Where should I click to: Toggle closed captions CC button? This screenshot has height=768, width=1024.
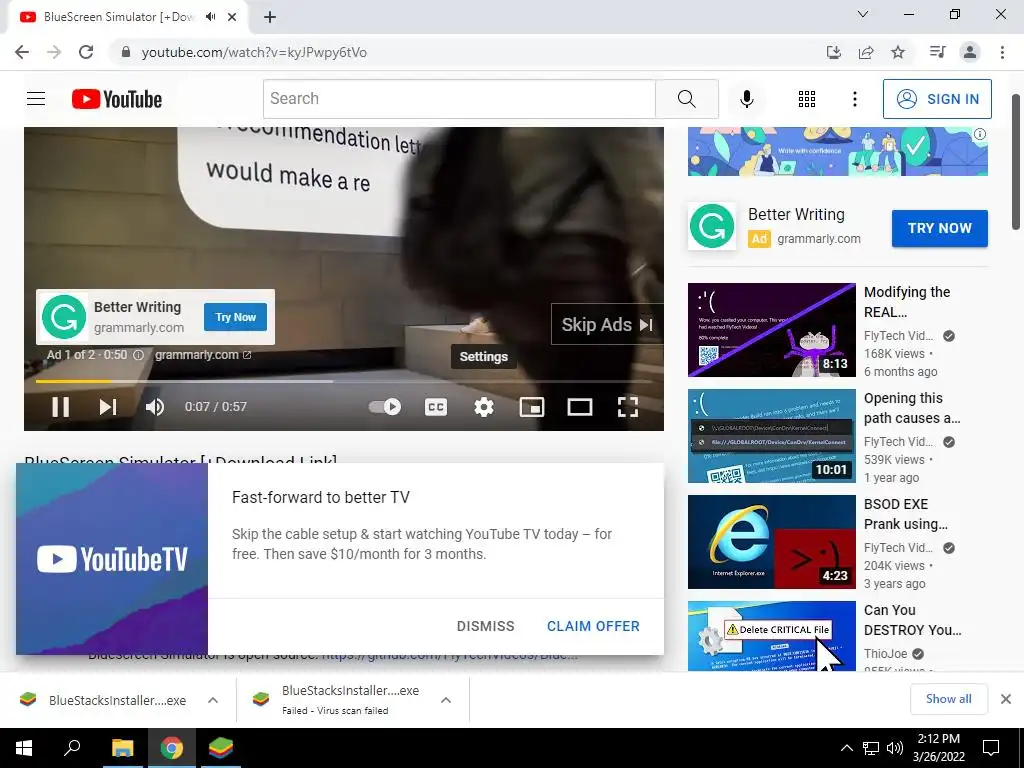tap(436, 407)
